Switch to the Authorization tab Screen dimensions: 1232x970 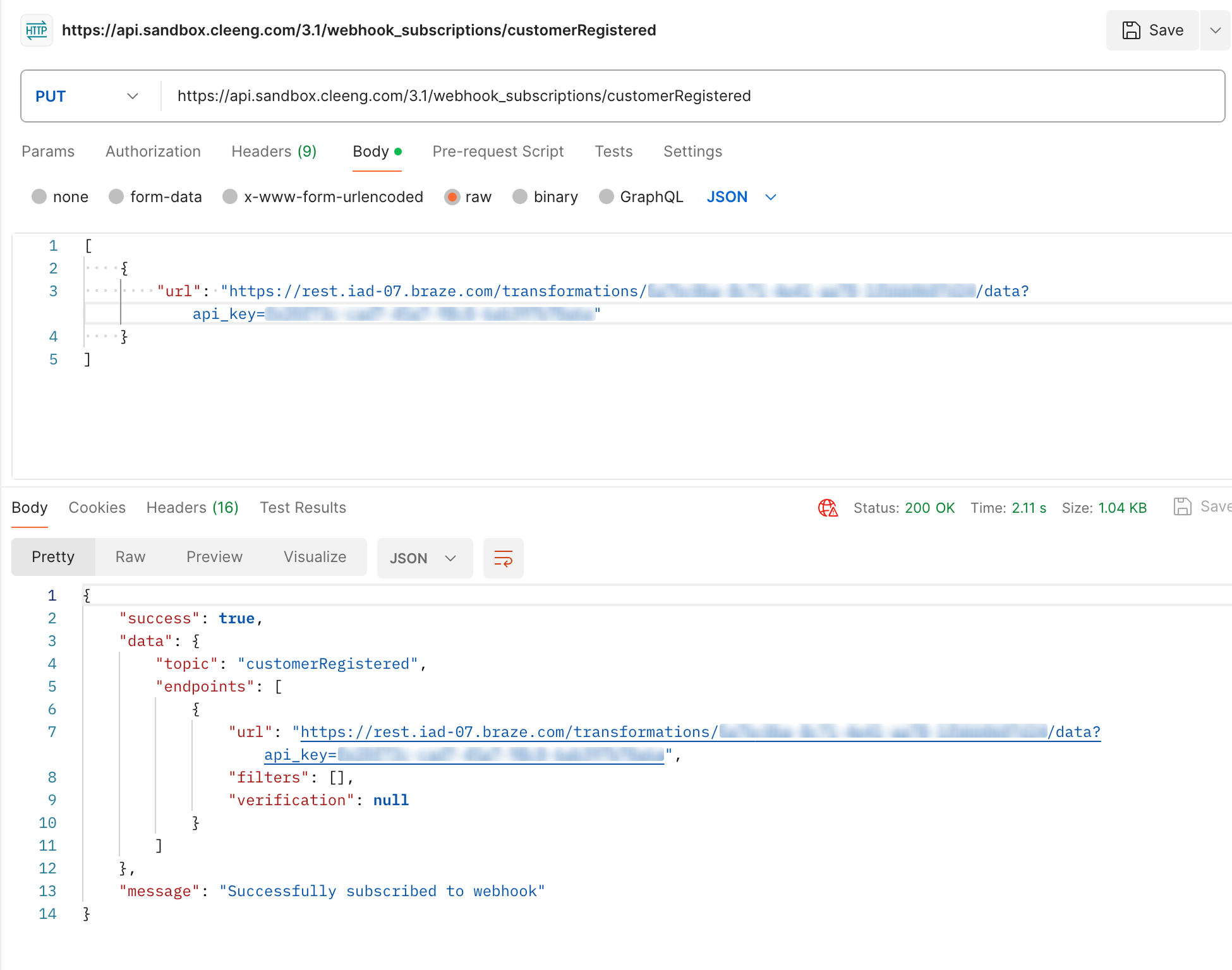point(153,152)
